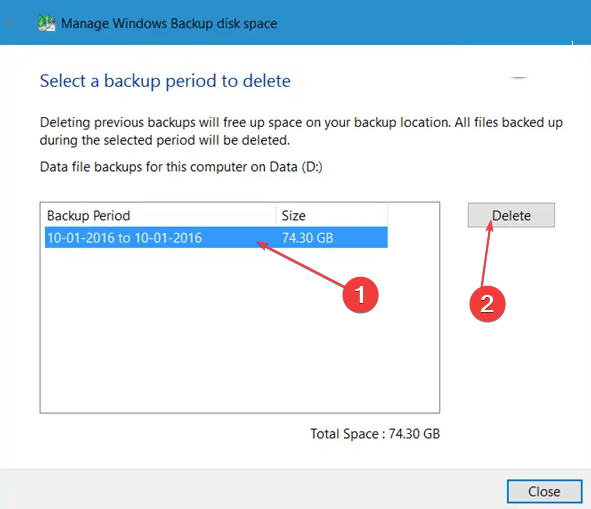Click the Total Space : 74.30 GB label
The height and width of the screenshot is (509, 591).
[x=375, y=434]
